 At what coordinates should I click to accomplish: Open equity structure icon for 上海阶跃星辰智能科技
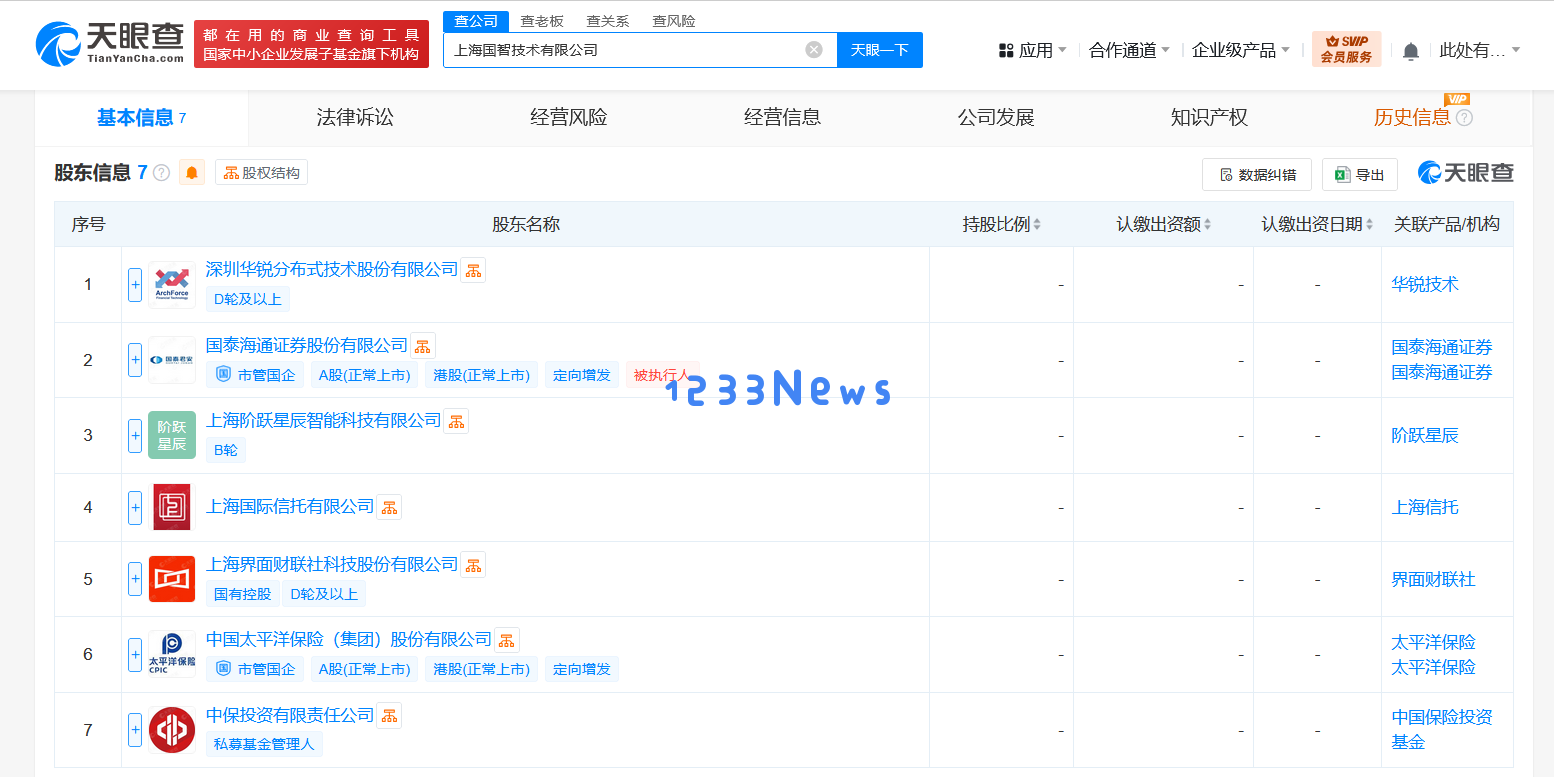tap(456, 421)
